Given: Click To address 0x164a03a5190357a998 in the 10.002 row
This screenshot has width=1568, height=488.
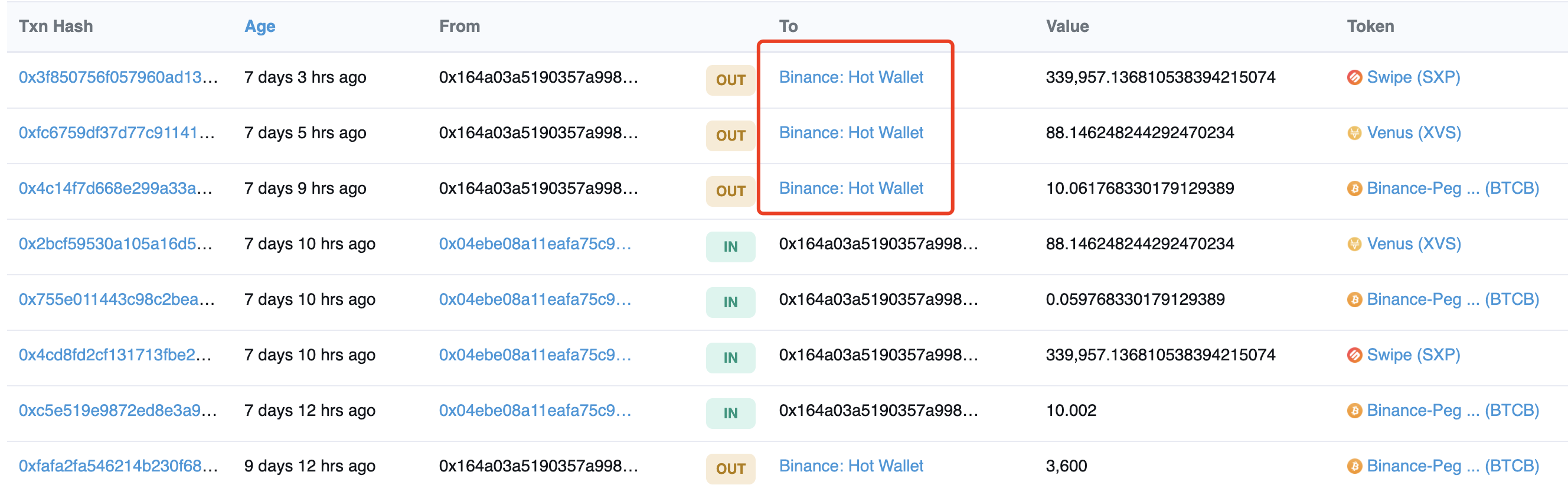Looking at the screenshot, I should pyautogui.click(x=878, y=410).
